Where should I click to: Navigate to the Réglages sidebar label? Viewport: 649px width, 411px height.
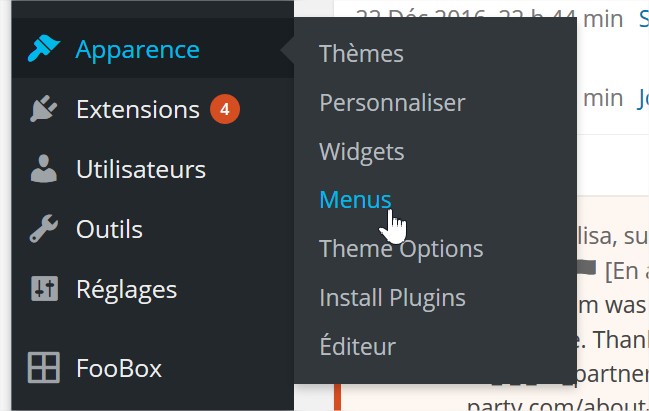126,289
